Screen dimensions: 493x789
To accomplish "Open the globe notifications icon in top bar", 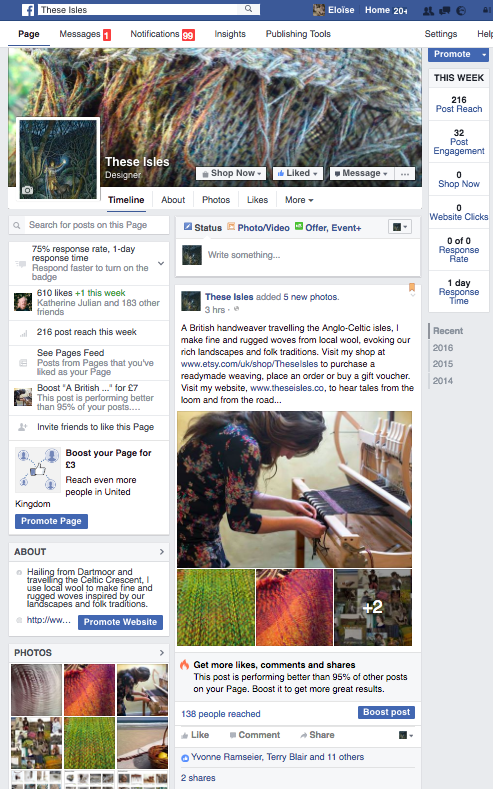I will tap(460, 11).
